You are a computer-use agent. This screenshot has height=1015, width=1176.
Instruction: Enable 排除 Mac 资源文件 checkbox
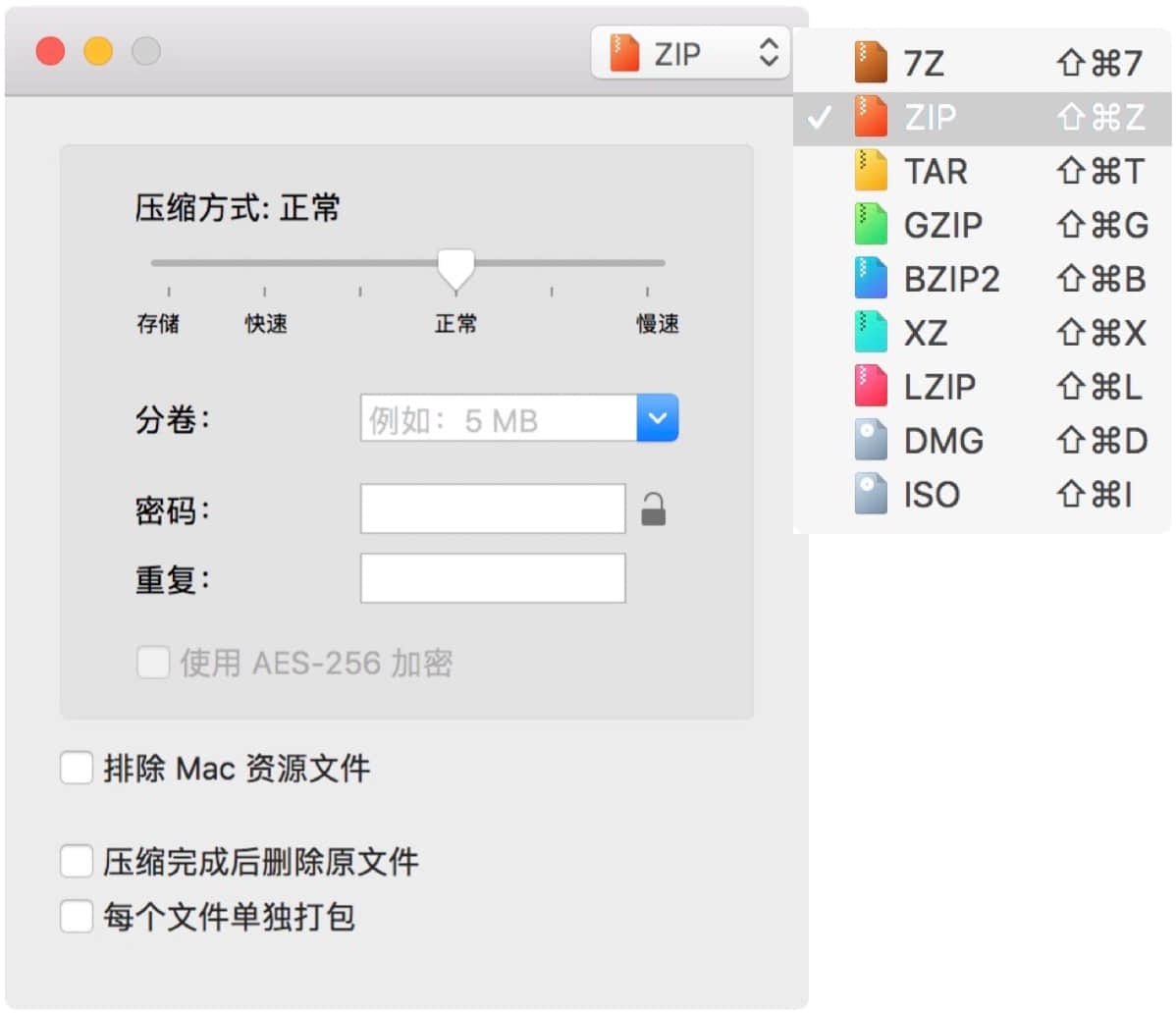77,768
